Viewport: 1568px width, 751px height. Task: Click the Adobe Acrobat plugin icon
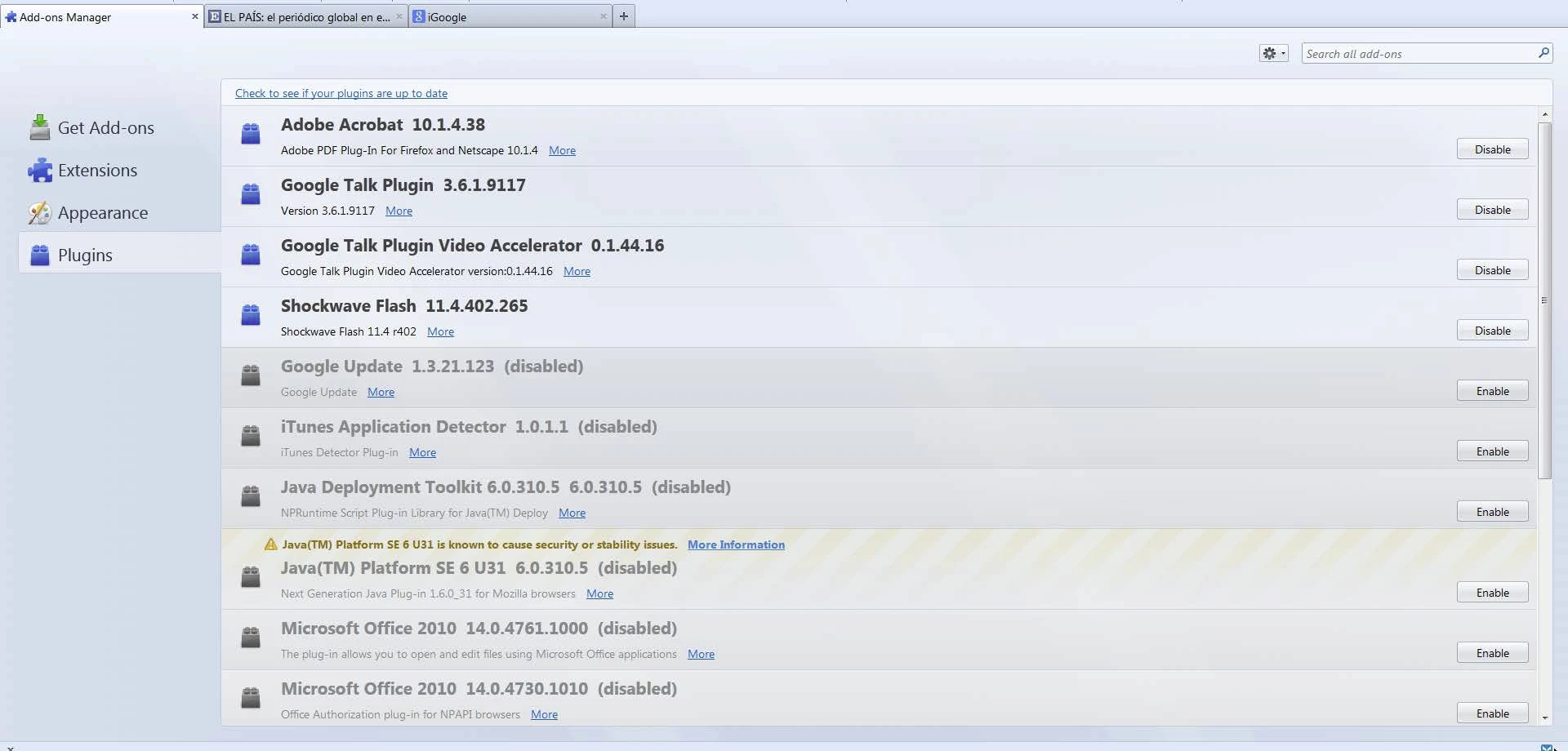click(x=251, y=133)
